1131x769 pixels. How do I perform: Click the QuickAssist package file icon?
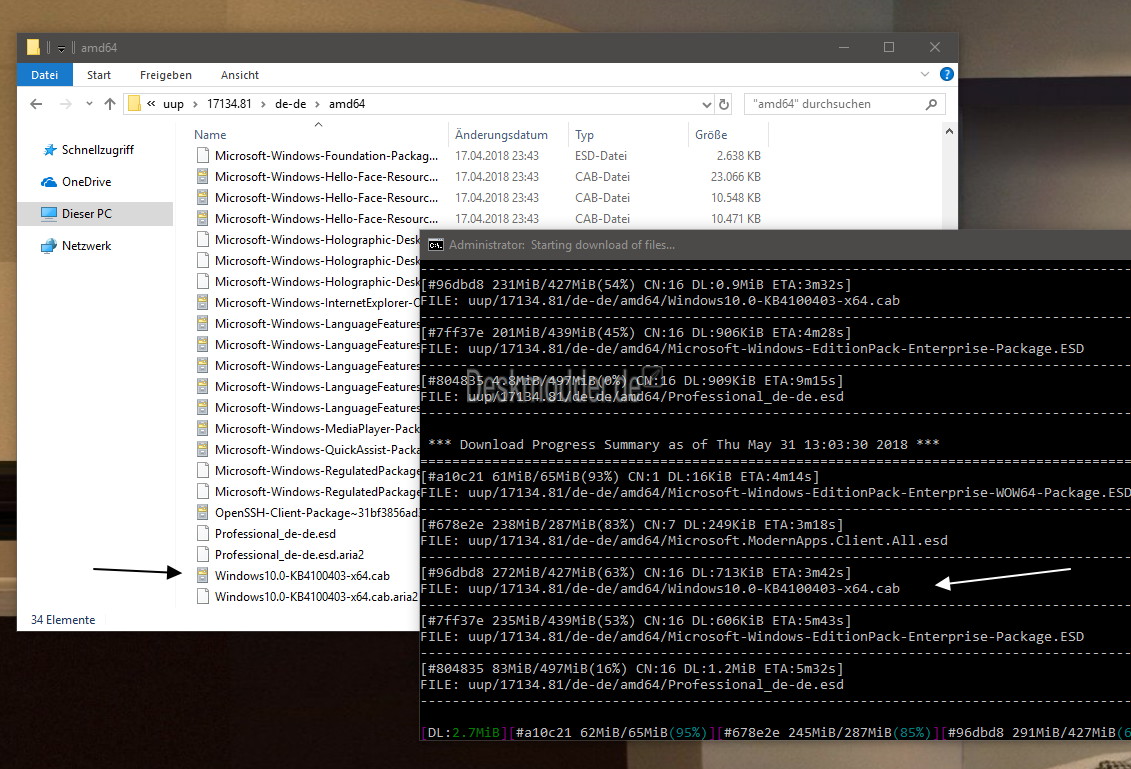(203, 449)
